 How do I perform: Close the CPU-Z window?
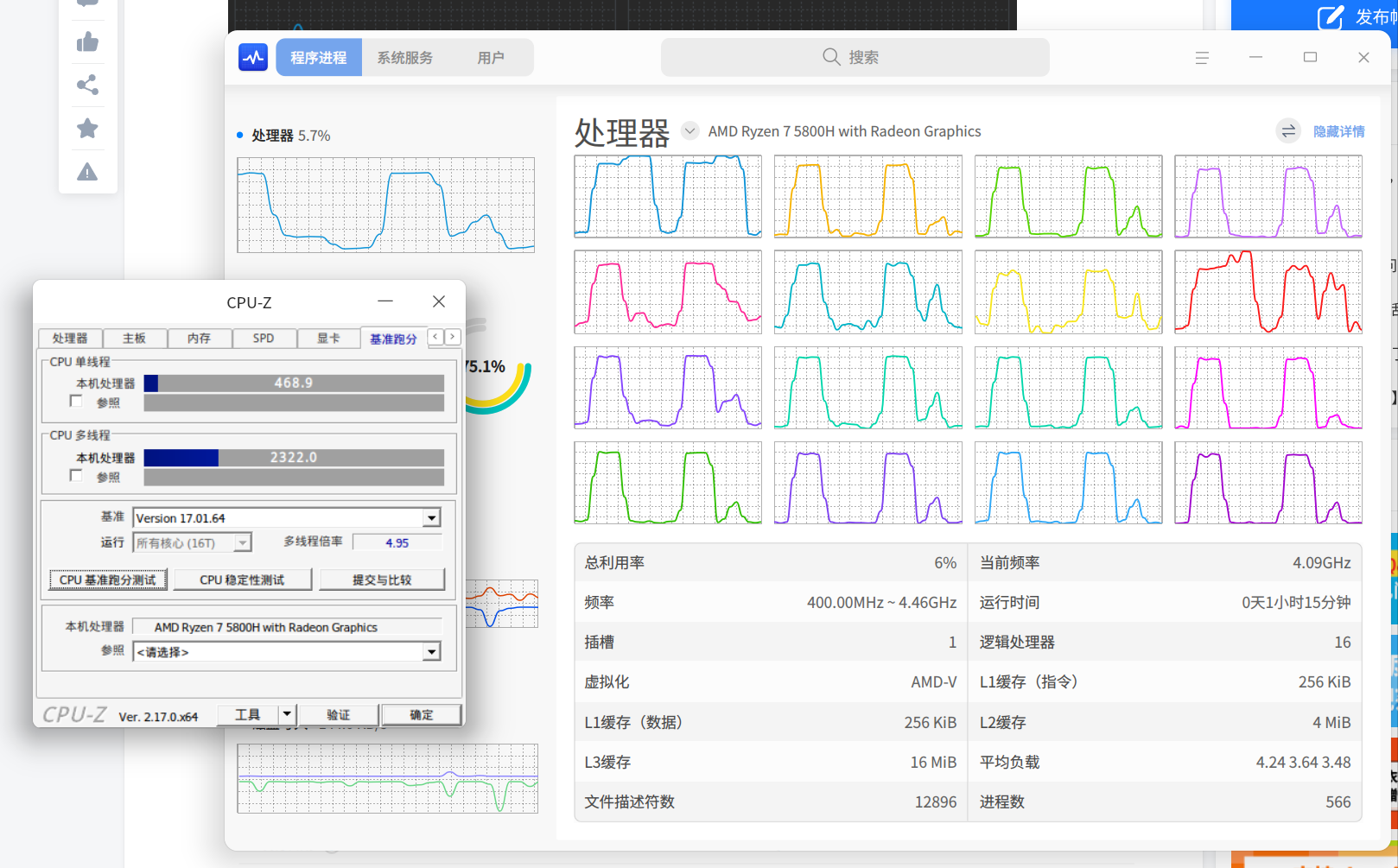tap(439, 301)
